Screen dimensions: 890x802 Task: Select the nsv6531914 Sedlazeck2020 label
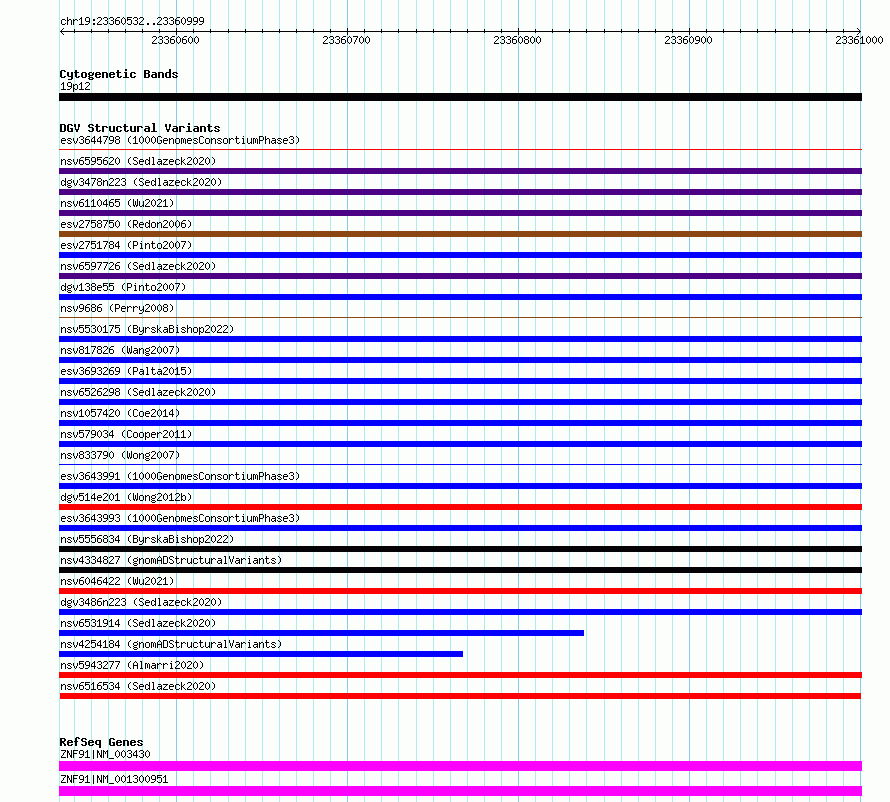click(138, 623)
